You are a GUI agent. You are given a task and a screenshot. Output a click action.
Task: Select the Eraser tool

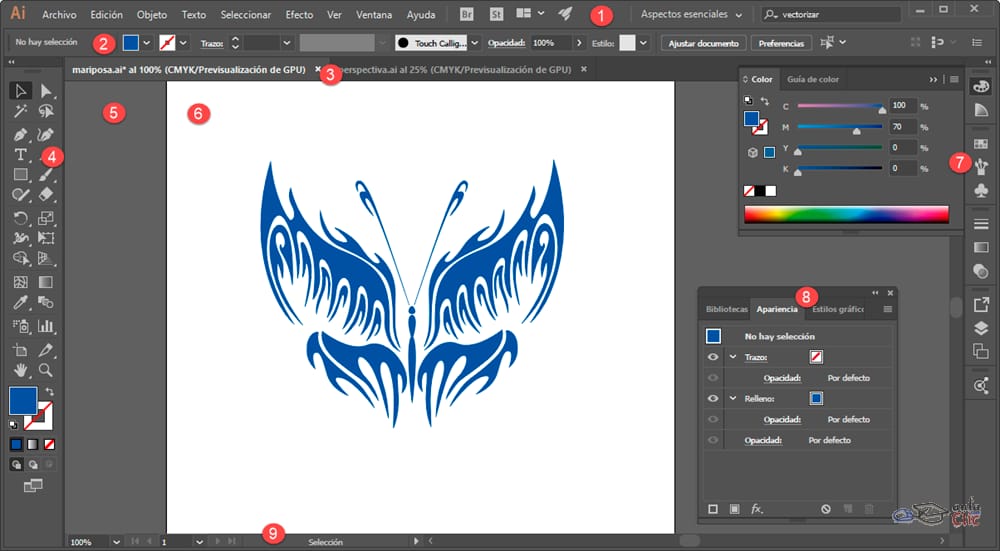[45, 195]
